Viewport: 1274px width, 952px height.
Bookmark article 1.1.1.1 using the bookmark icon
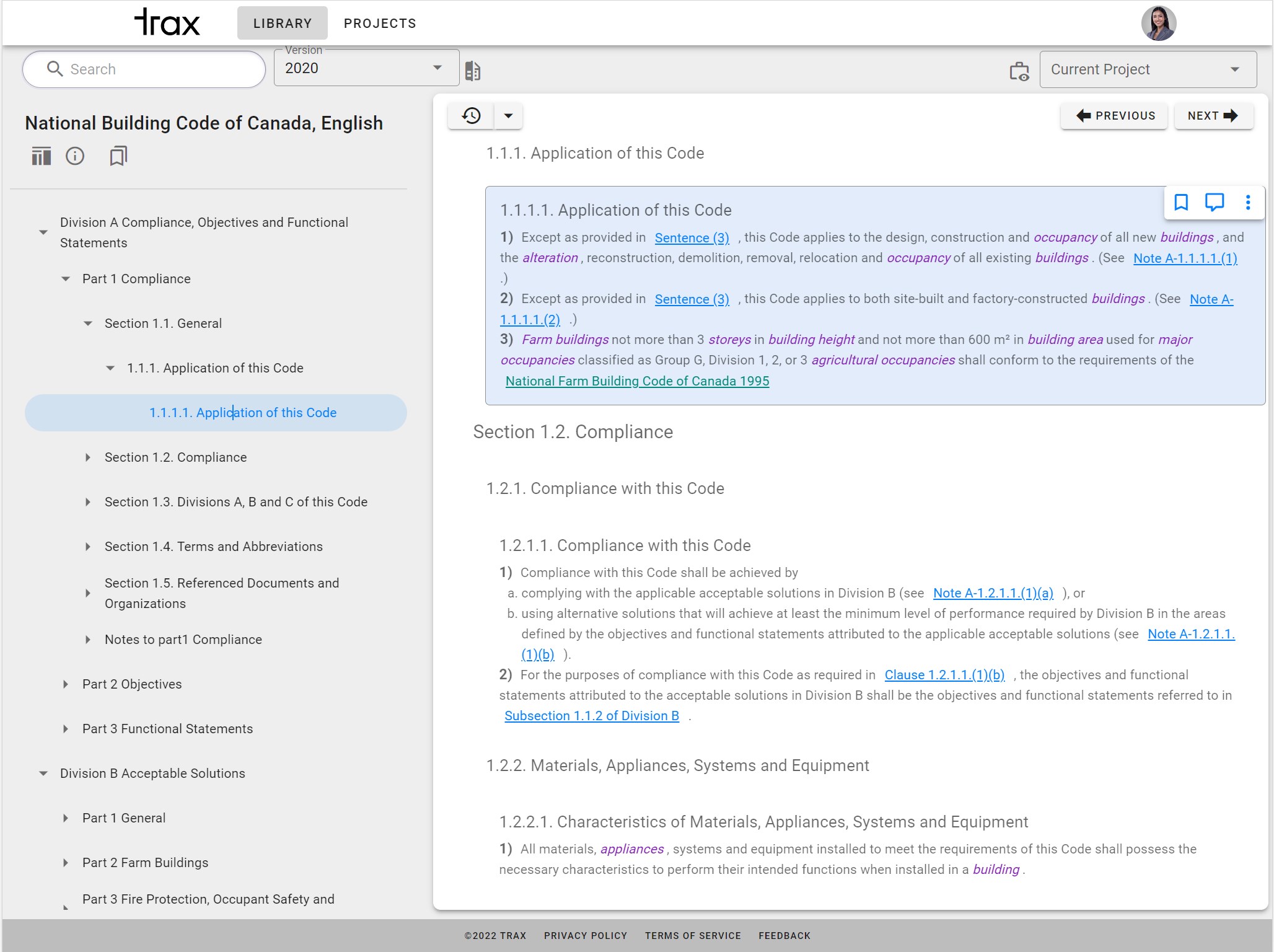tap(1181, 202)
